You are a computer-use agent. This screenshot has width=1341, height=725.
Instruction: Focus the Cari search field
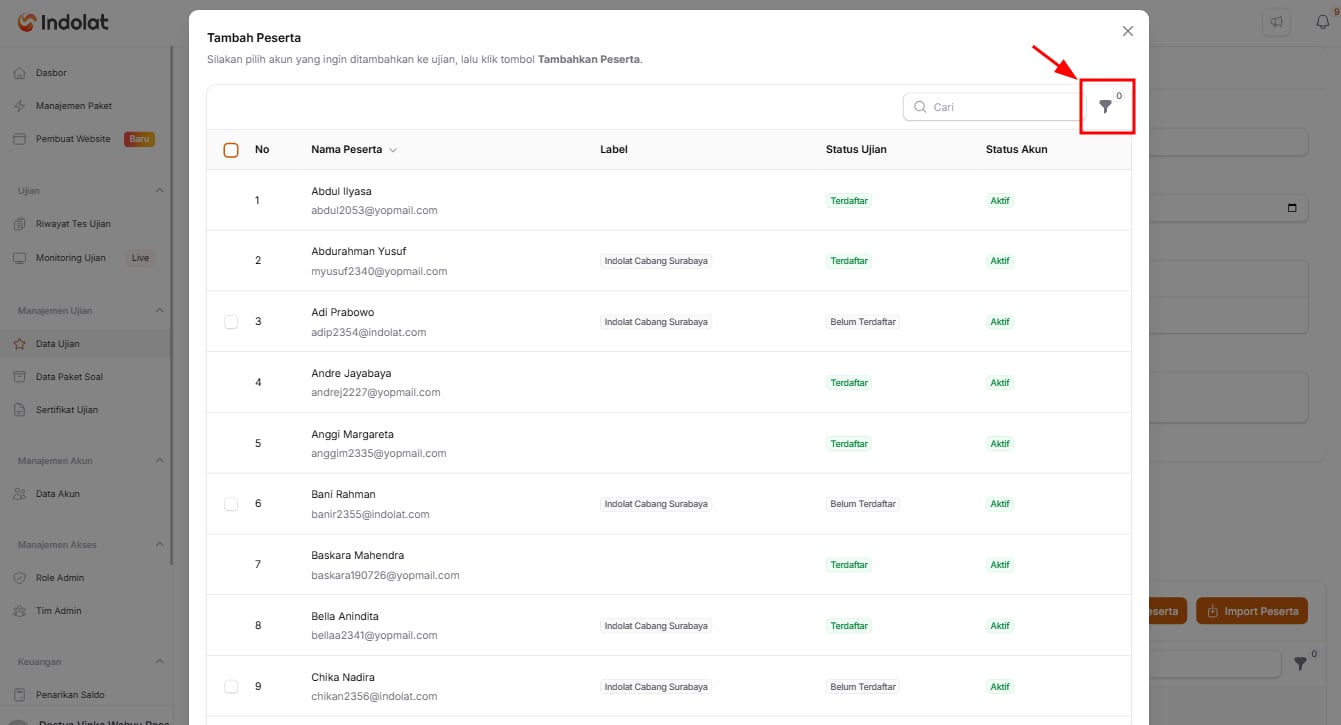tap(994, 107)
